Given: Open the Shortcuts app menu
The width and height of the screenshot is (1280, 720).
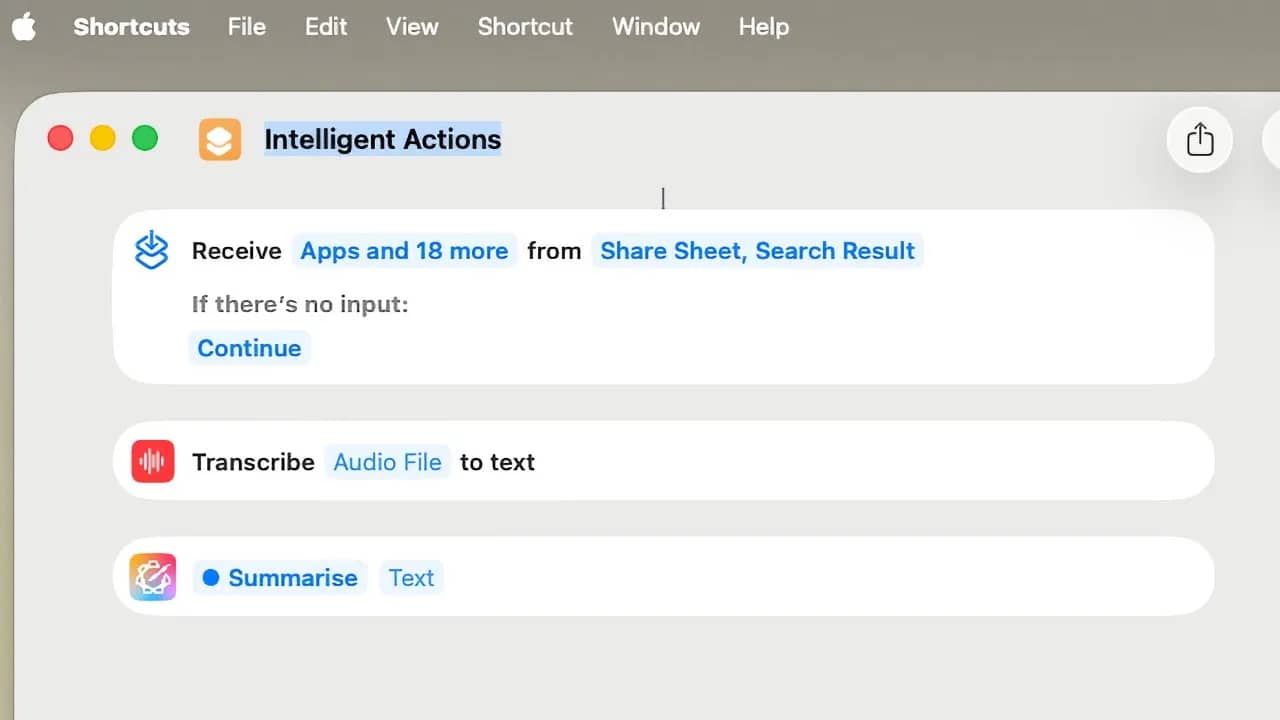Looking at the screenshot, I should (x=131, y=27).
